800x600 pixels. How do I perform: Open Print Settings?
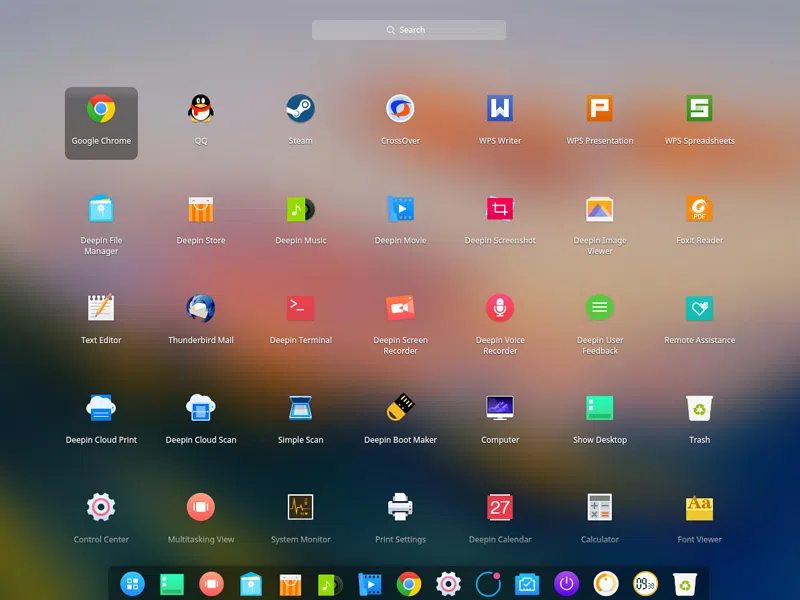tap(400, 507)
